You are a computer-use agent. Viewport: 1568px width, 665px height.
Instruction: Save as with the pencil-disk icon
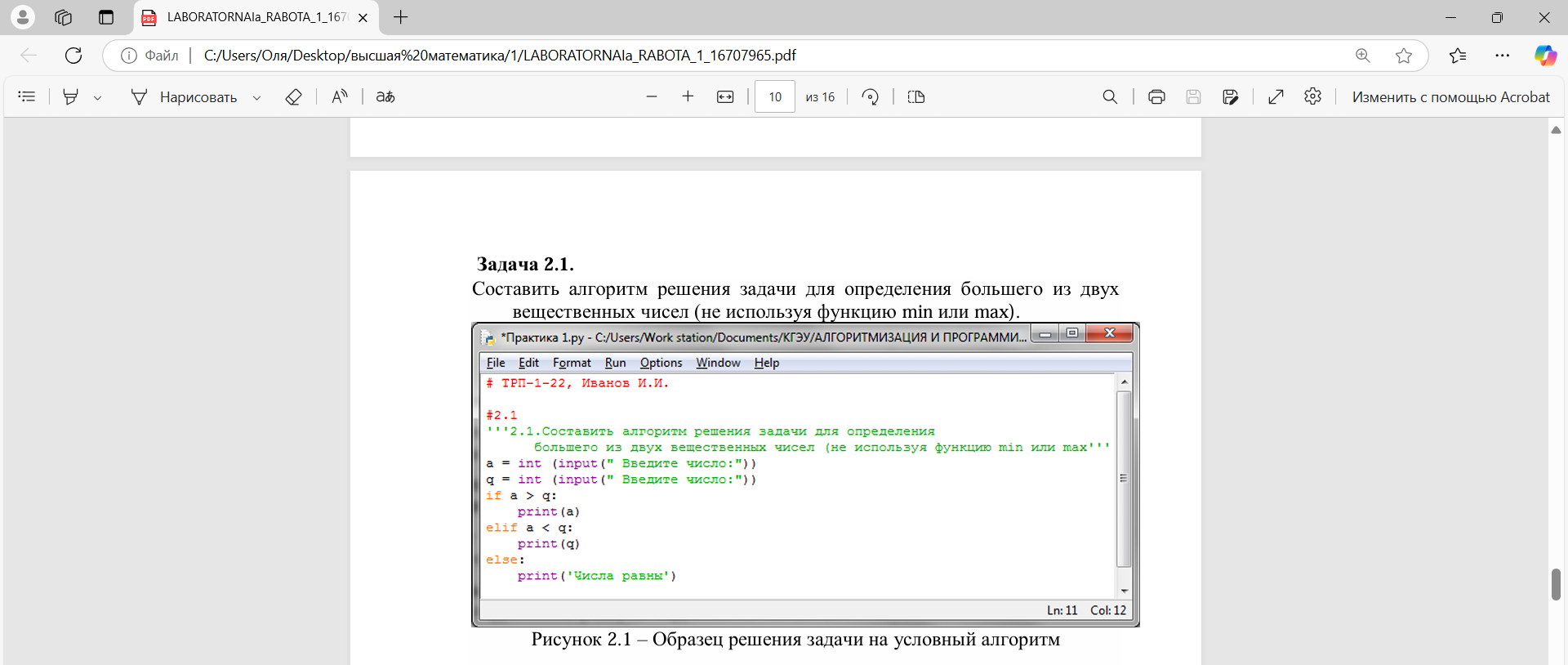tap(1231, 96)
